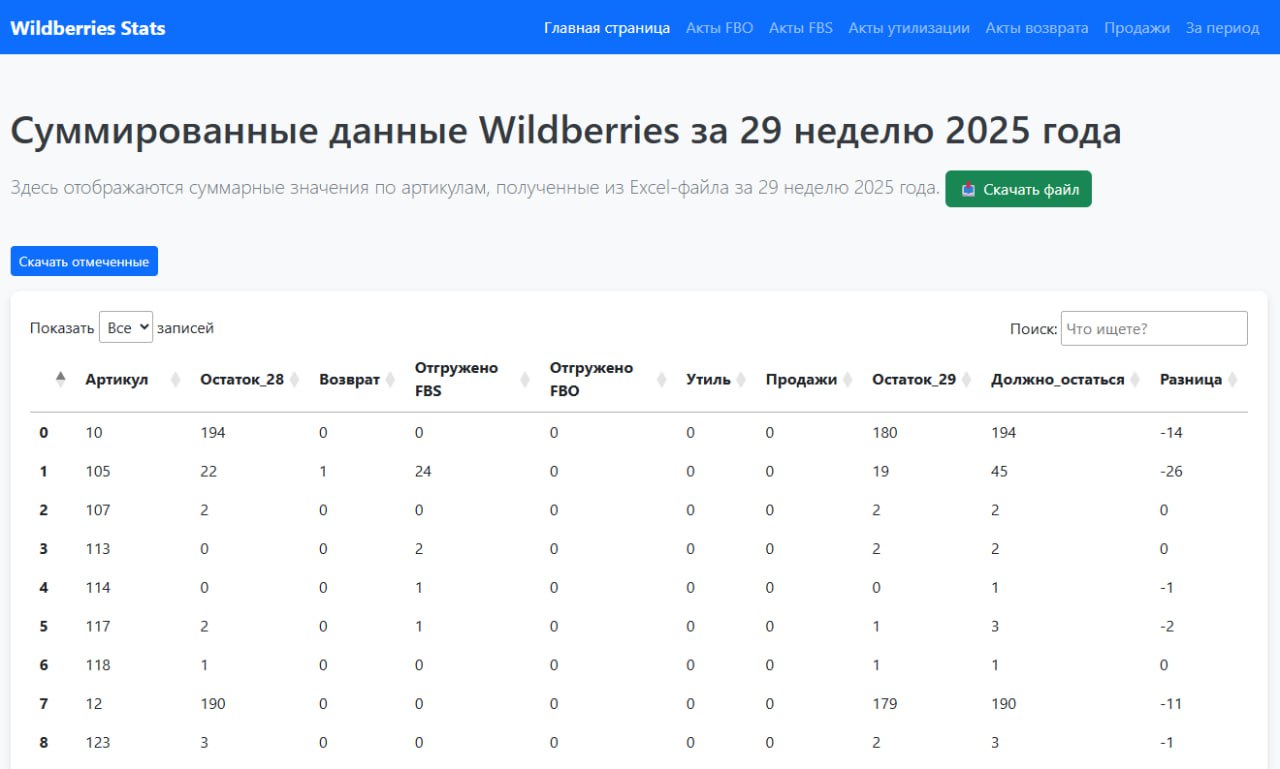Click the search field Что ищете

pos(1152,328)
